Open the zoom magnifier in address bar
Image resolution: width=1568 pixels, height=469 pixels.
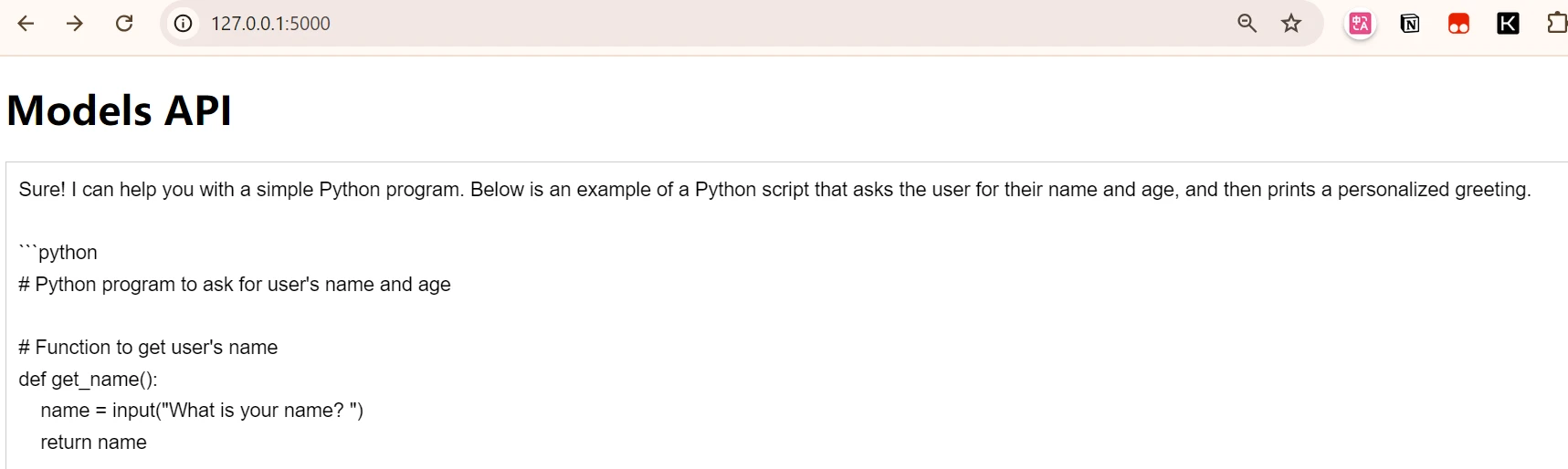tap(1247, 24)
